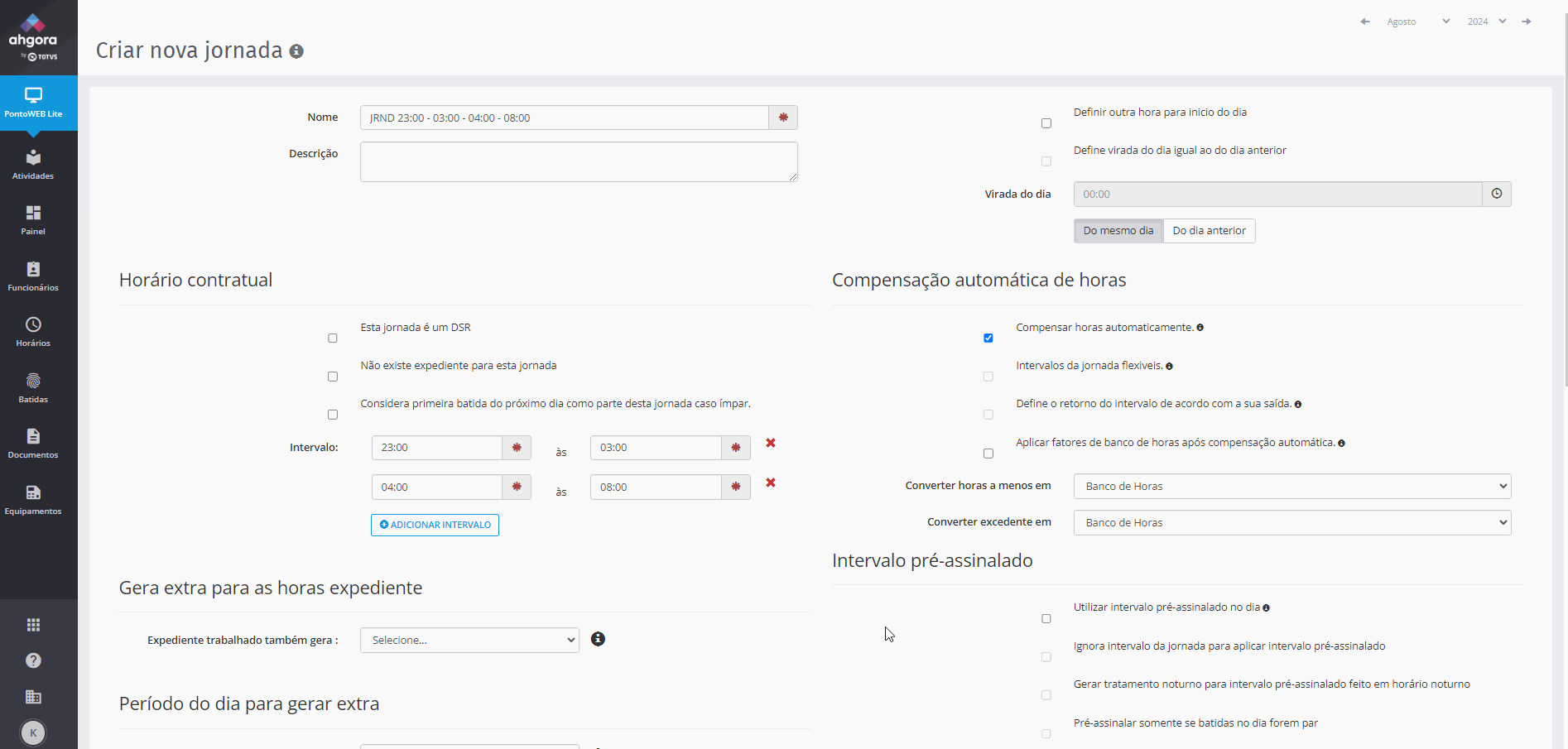The height and width of the screenshot is (749, 1568).
Task: Open Horários in the sidebar
Action: [33, 332]
